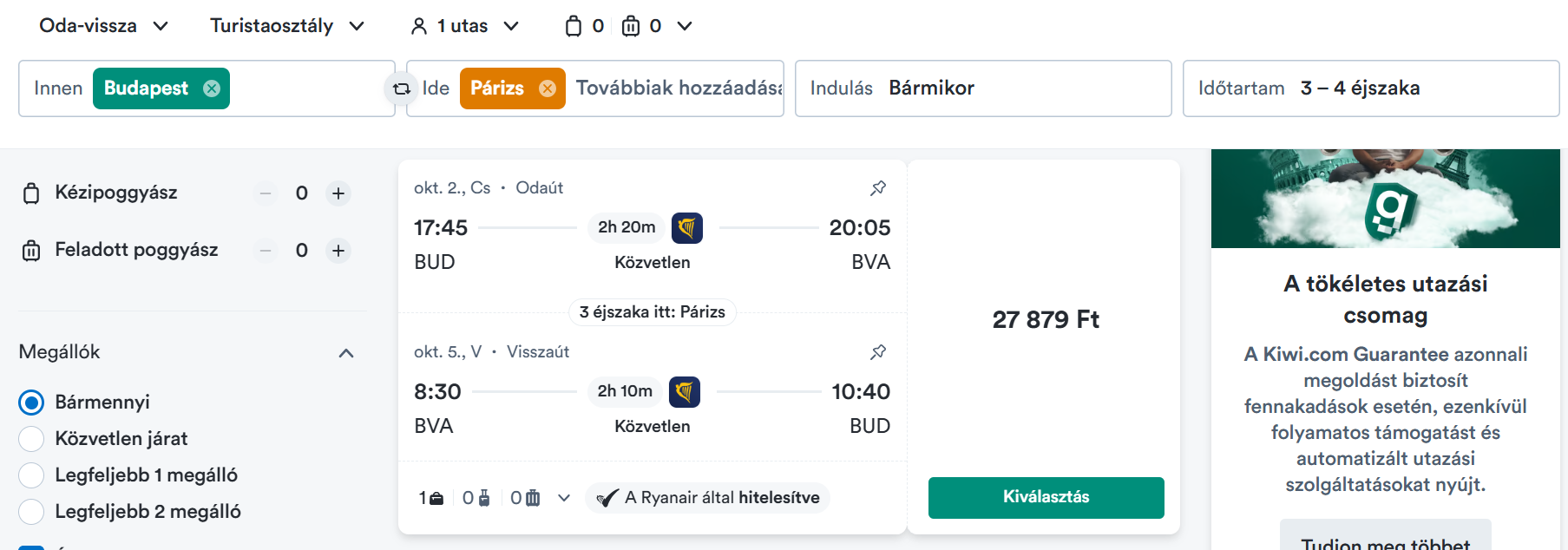Decrease Kézipoggyász count with minus

pos(266,193)
